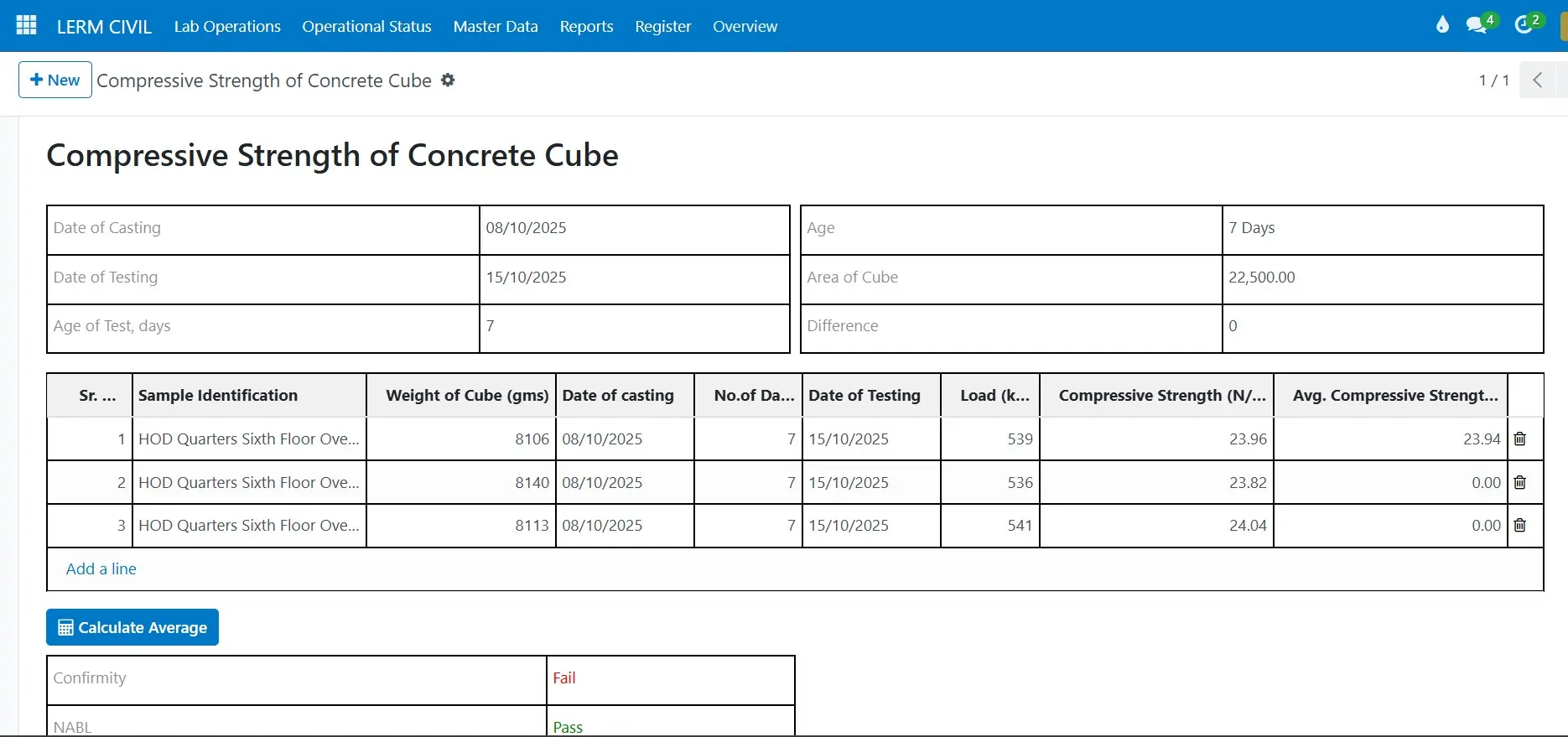Click the Avg. Compressive Strength column header
The image size is (1568, 737).
pos(1390,395)
